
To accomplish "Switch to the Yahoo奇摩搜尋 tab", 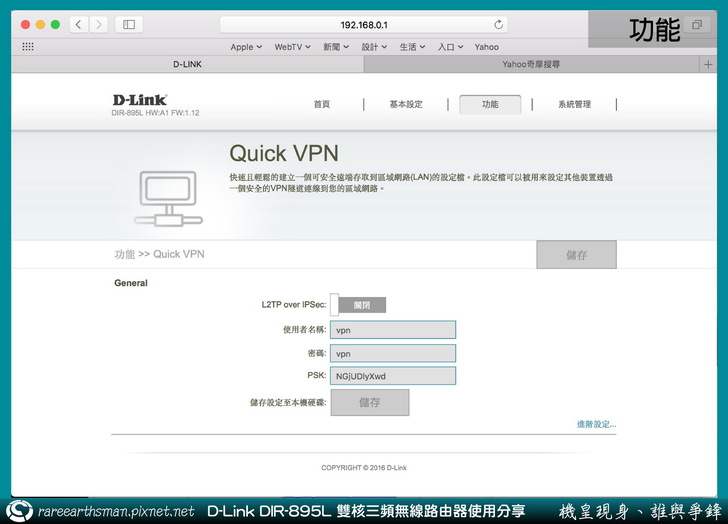I will [531, 65].
